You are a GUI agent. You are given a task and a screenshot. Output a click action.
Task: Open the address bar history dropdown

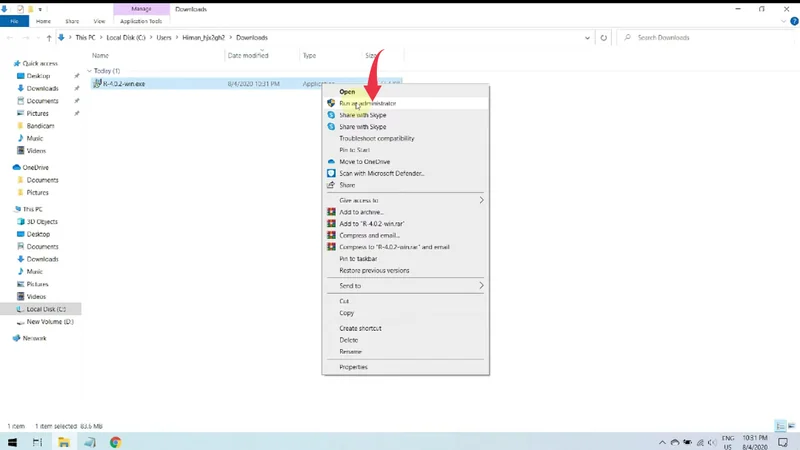coord(587,38)
